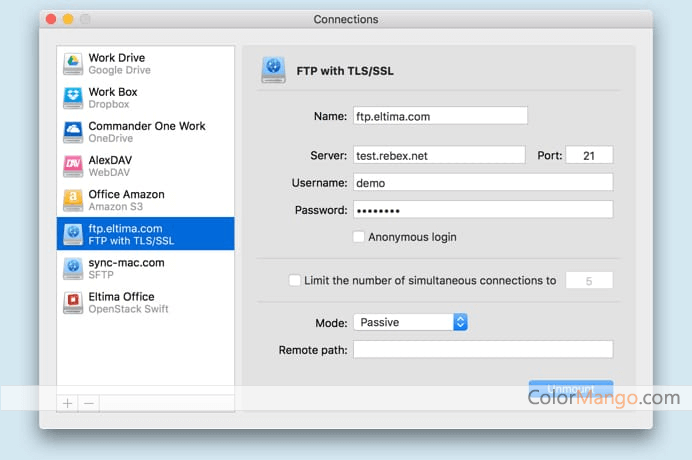Click the SFTP icon for sync-mac.com
This screenshot has width=692, height=460.
pyautogui.click(x=73, y=268)
